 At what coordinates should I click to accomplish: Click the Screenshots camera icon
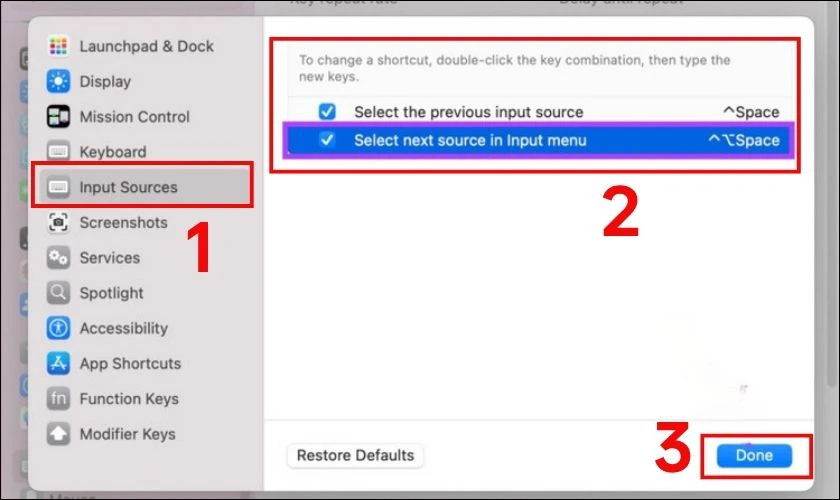[58, 222]
